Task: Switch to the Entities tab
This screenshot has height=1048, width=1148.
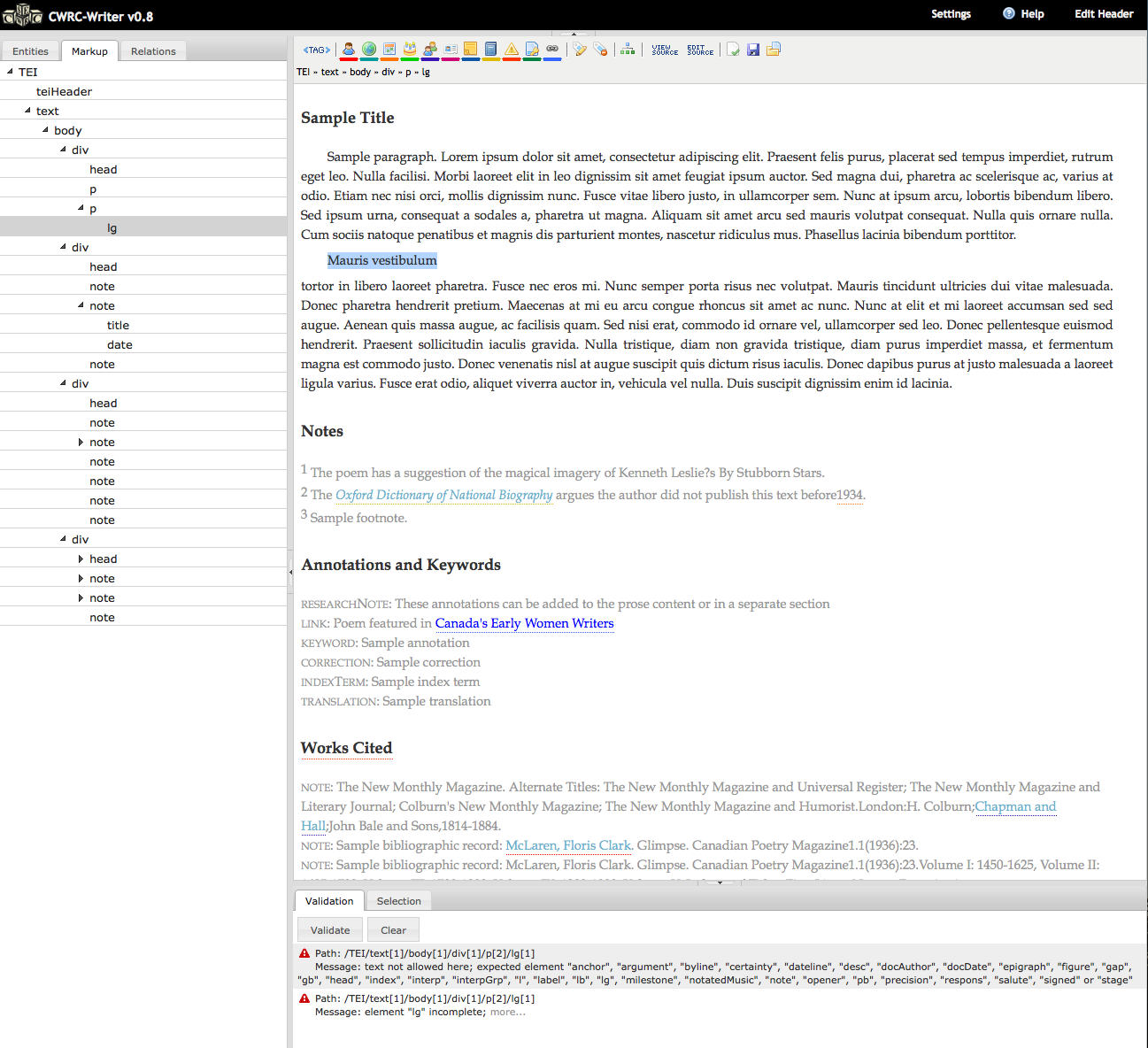Action: click(x=30, y=50)
